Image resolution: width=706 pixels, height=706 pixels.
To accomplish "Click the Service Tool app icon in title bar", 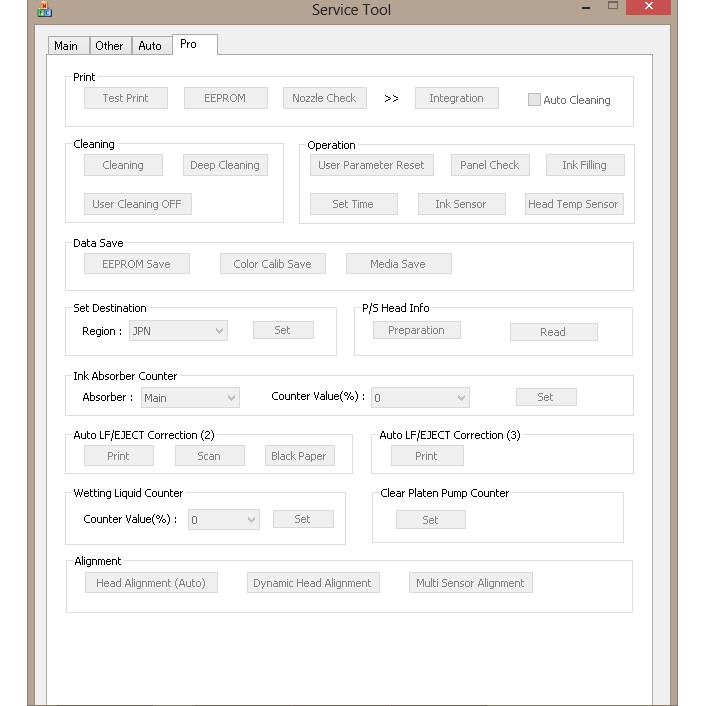I will coord(44,9).
